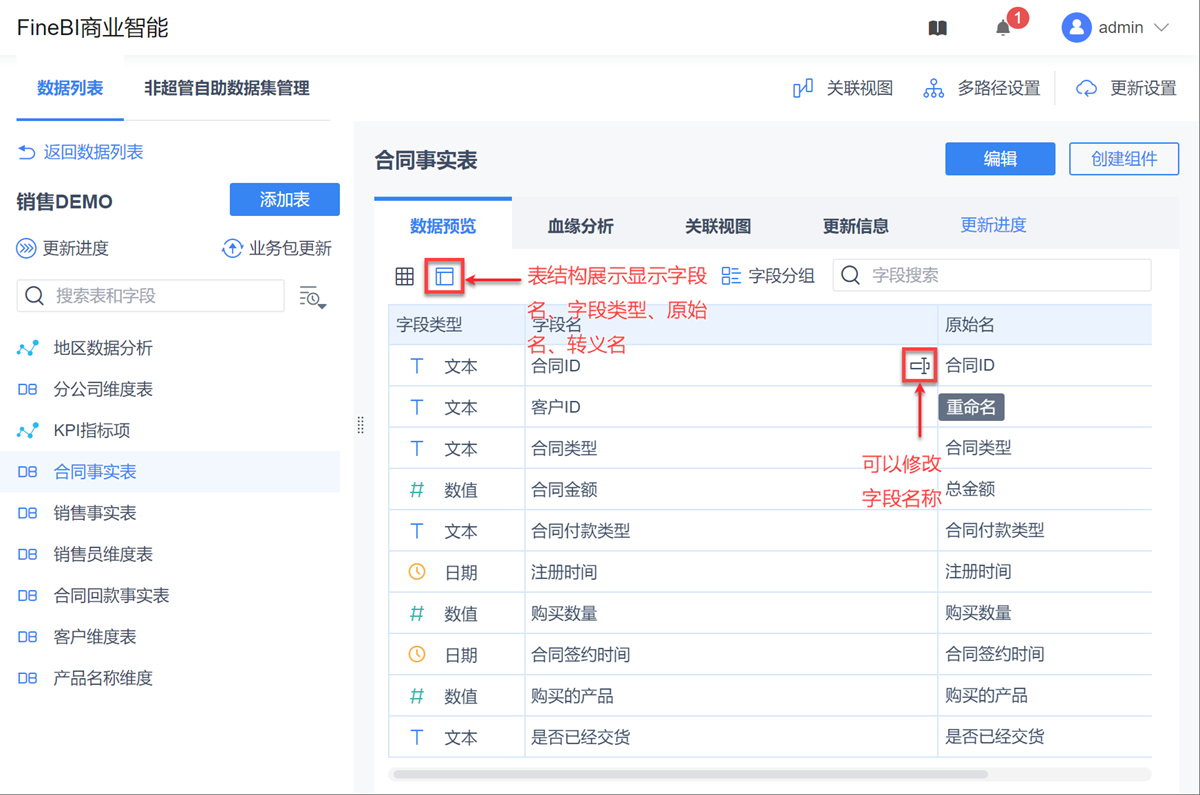
Task: Switch to grid data preview view
Action: pyautogui.click(x=404, y=277)
